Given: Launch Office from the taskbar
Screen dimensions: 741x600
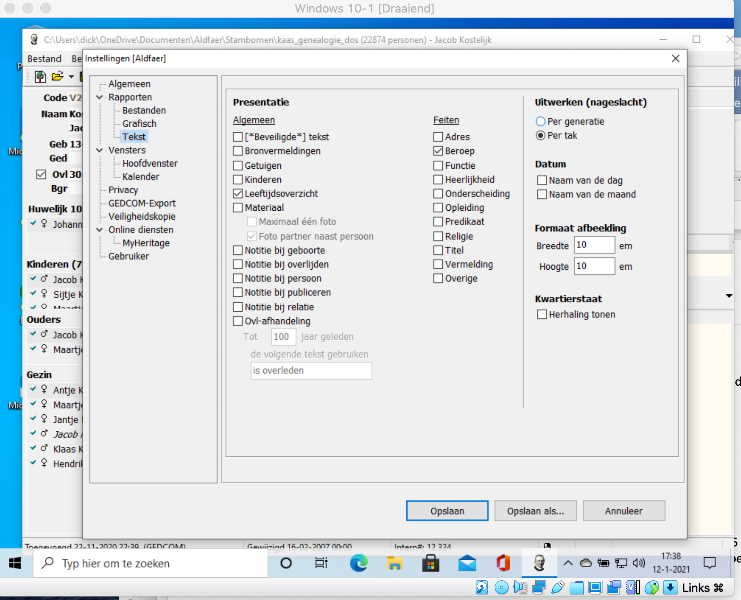Looking at the screenshot, I should point(502,563).
